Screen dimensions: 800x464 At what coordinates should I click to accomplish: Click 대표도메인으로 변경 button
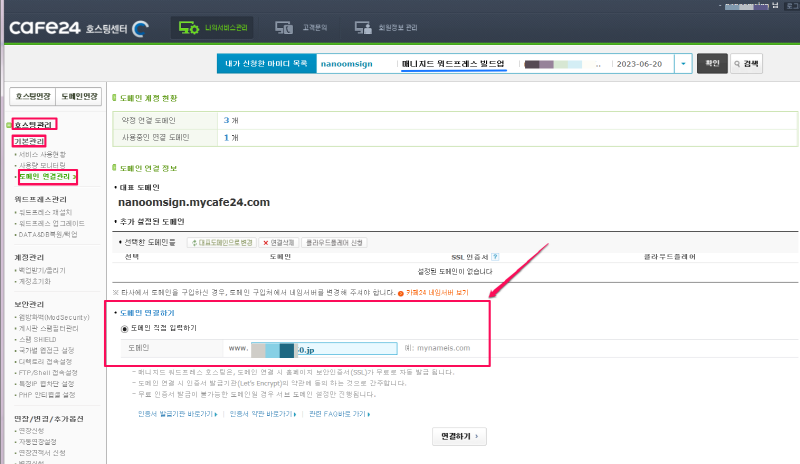pos(221,242)
